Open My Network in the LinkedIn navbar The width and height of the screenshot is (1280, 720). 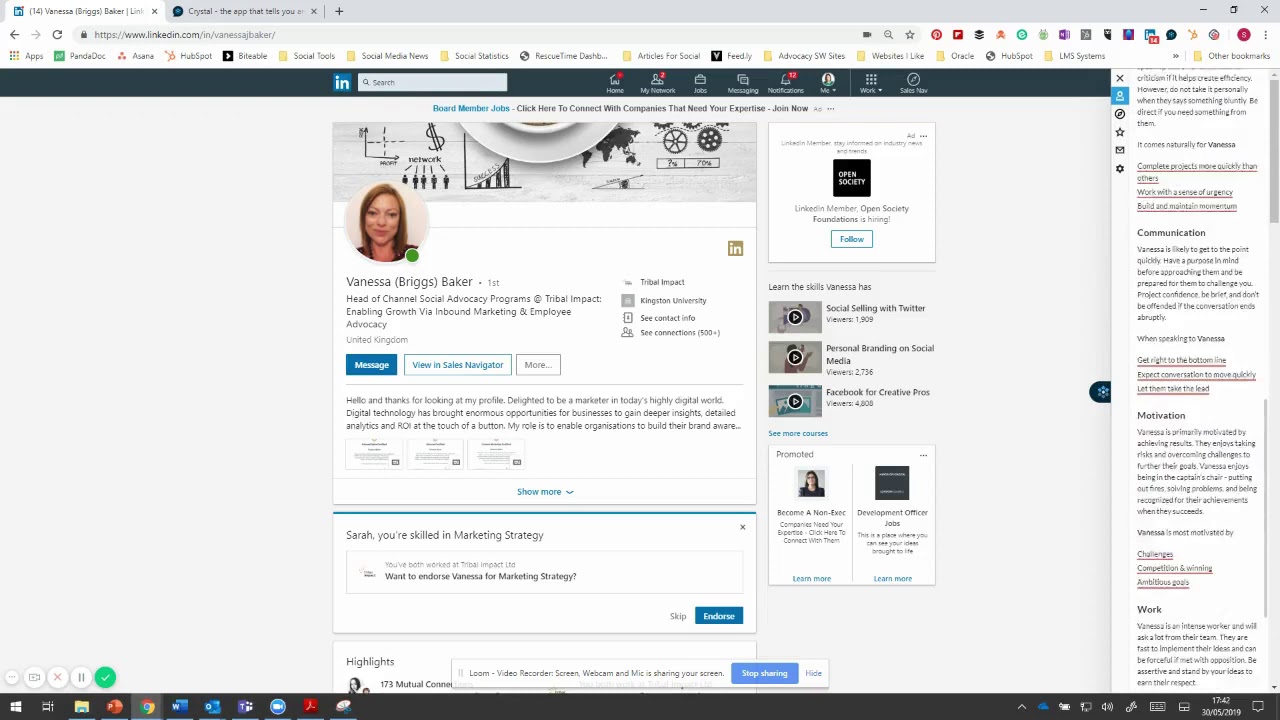click(657, 83)
